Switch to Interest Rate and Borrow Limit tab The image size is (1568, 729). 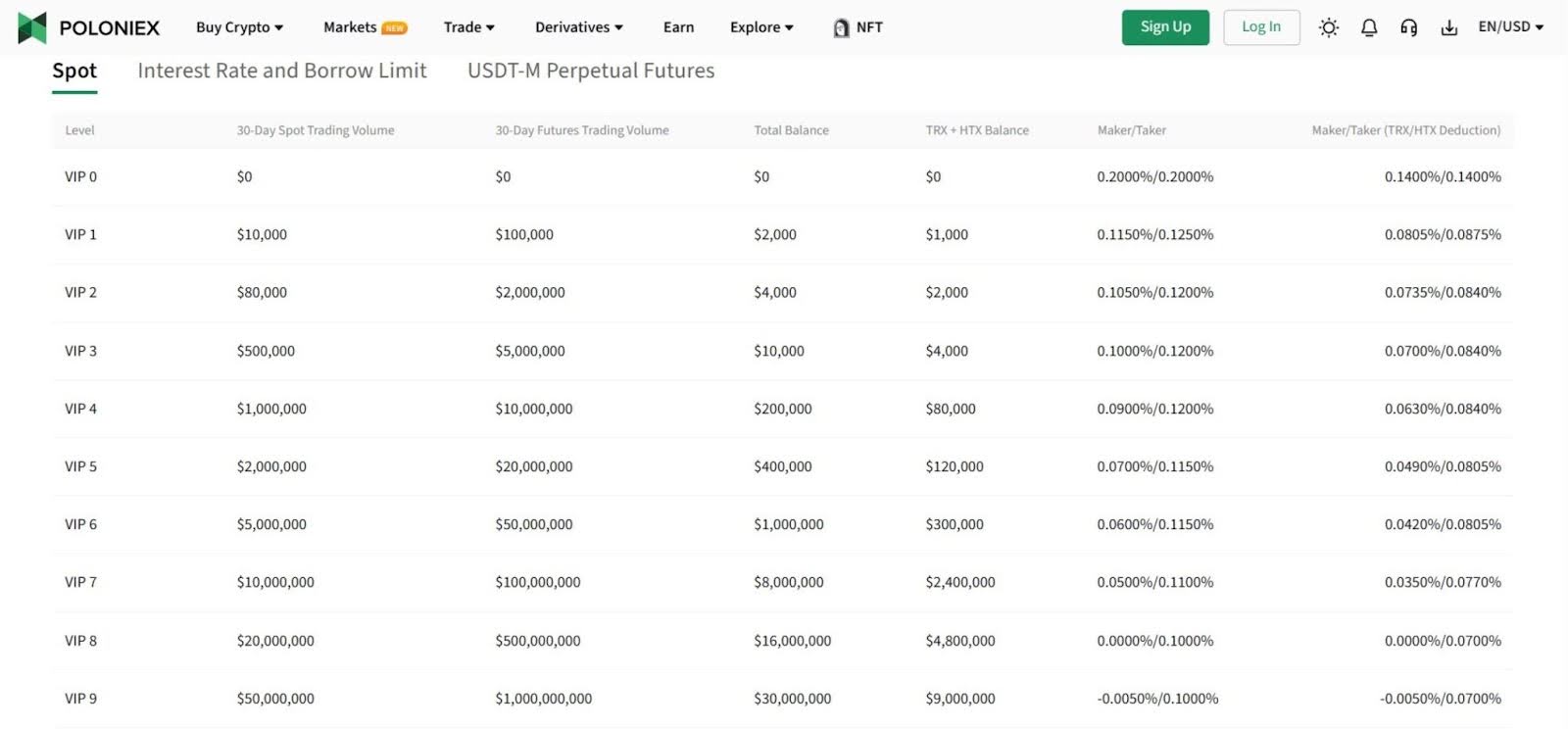(282, 71)
